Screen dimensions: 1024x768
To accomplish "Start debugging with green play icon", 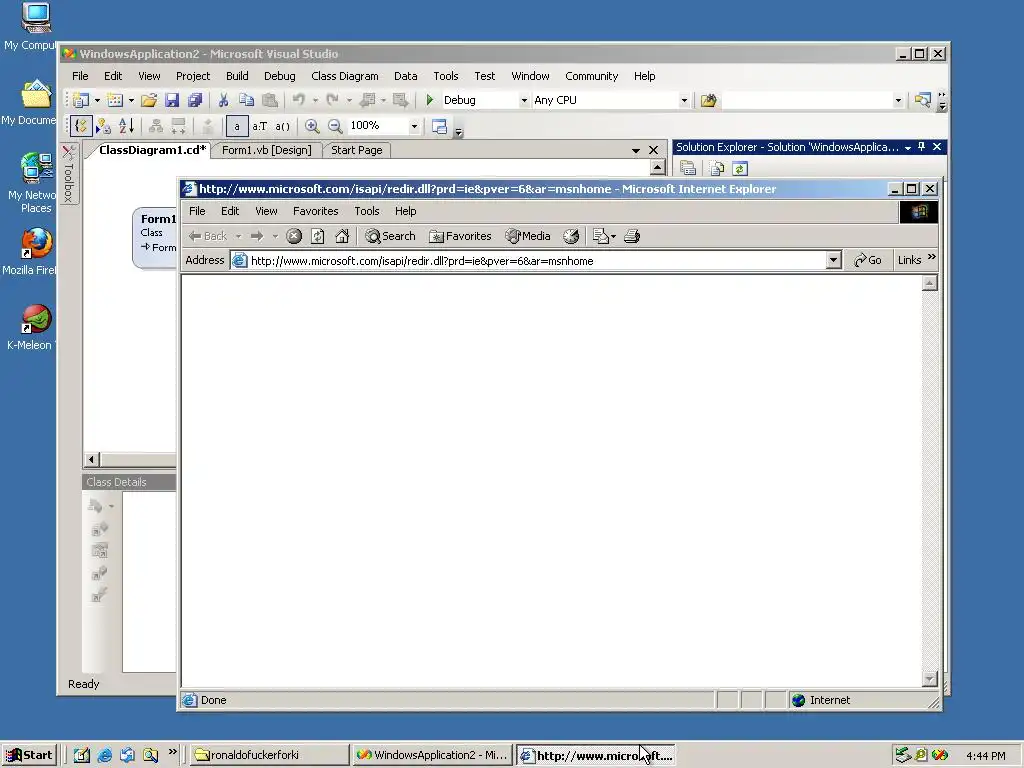I will pyautogui.click(x=430, y=100).
